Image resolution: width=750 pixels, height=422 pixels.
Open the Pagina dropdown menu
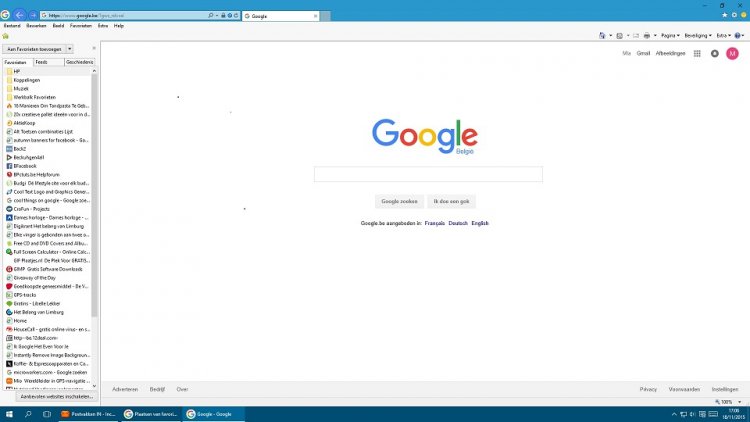pyautogui.click(x=668, y=35)
